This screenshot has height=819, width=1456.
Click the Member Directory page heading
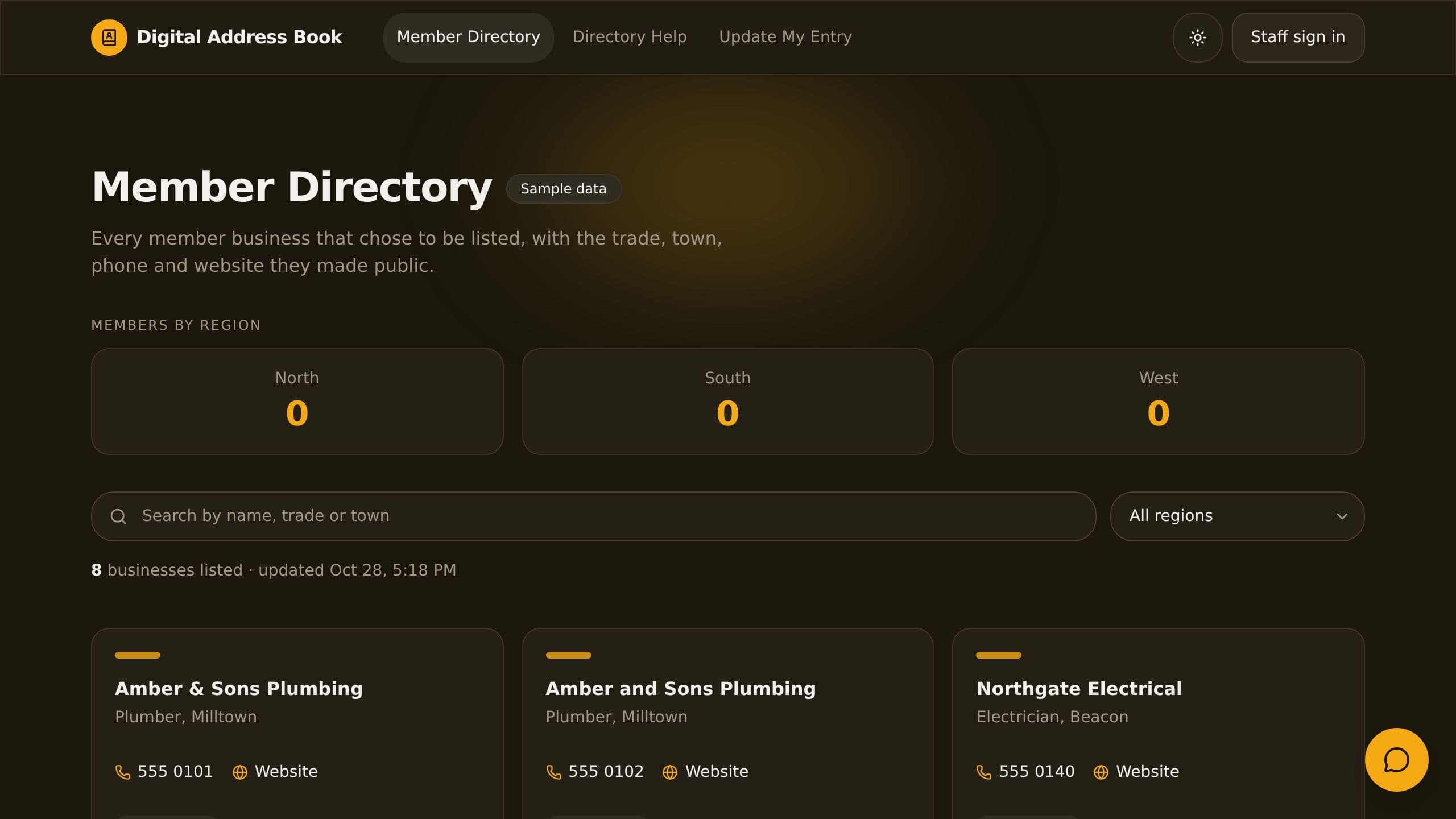pyautogui.click(x=292, y=188)
